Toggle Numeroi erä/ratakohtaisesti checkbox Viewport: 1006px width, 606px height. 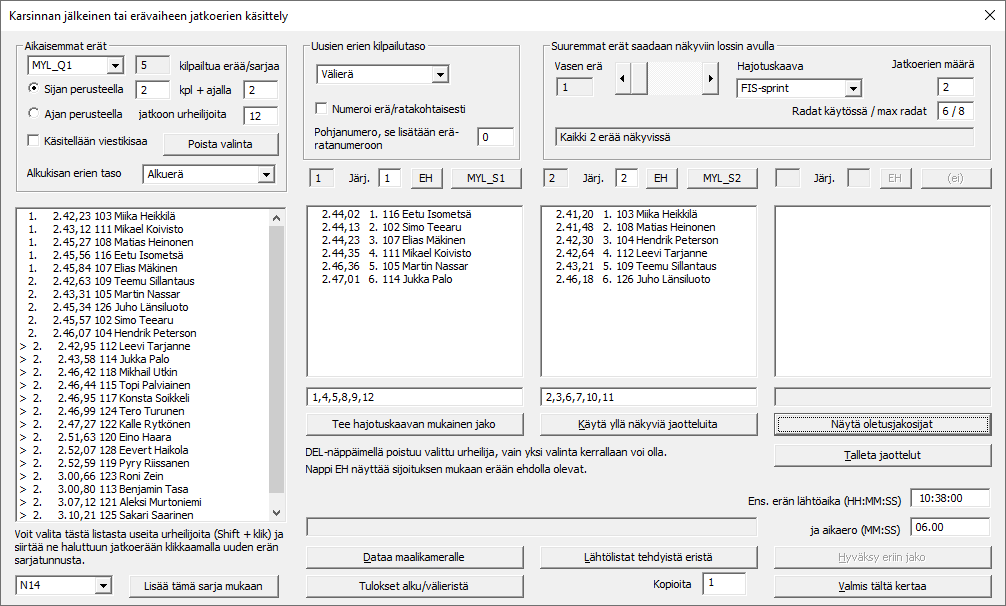point(322,108)
